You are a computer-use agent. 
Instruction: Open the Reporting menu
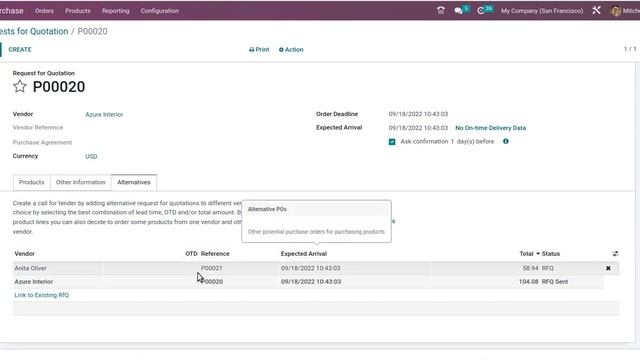click(116, 11)
